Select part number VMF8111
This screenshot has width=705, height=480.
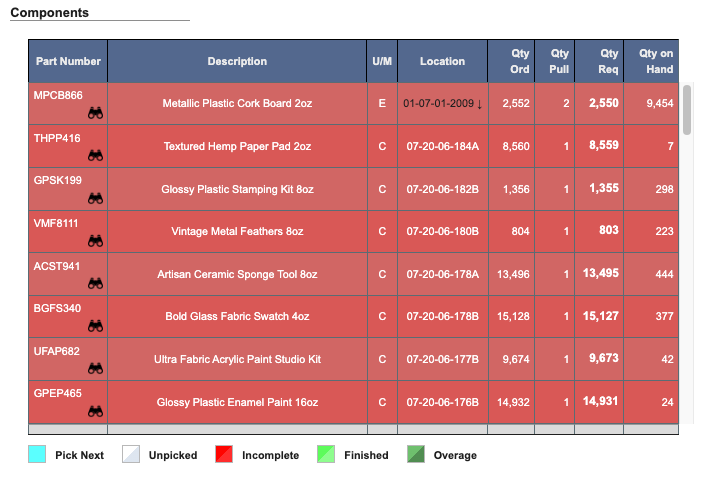point(56,223)
